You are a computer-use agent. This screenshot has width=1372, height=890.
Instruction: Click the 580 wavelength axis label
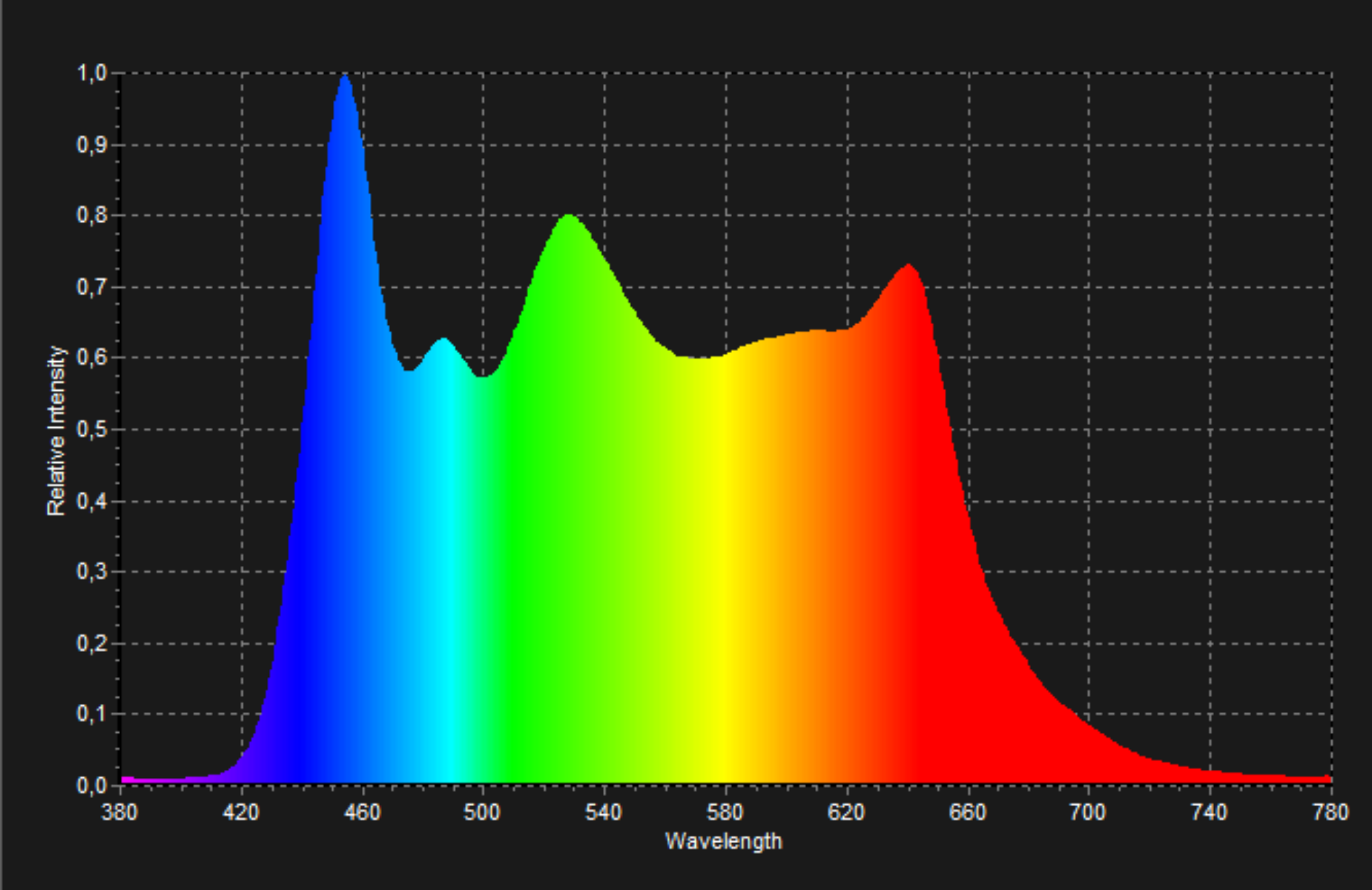click(x=725, y=812)
